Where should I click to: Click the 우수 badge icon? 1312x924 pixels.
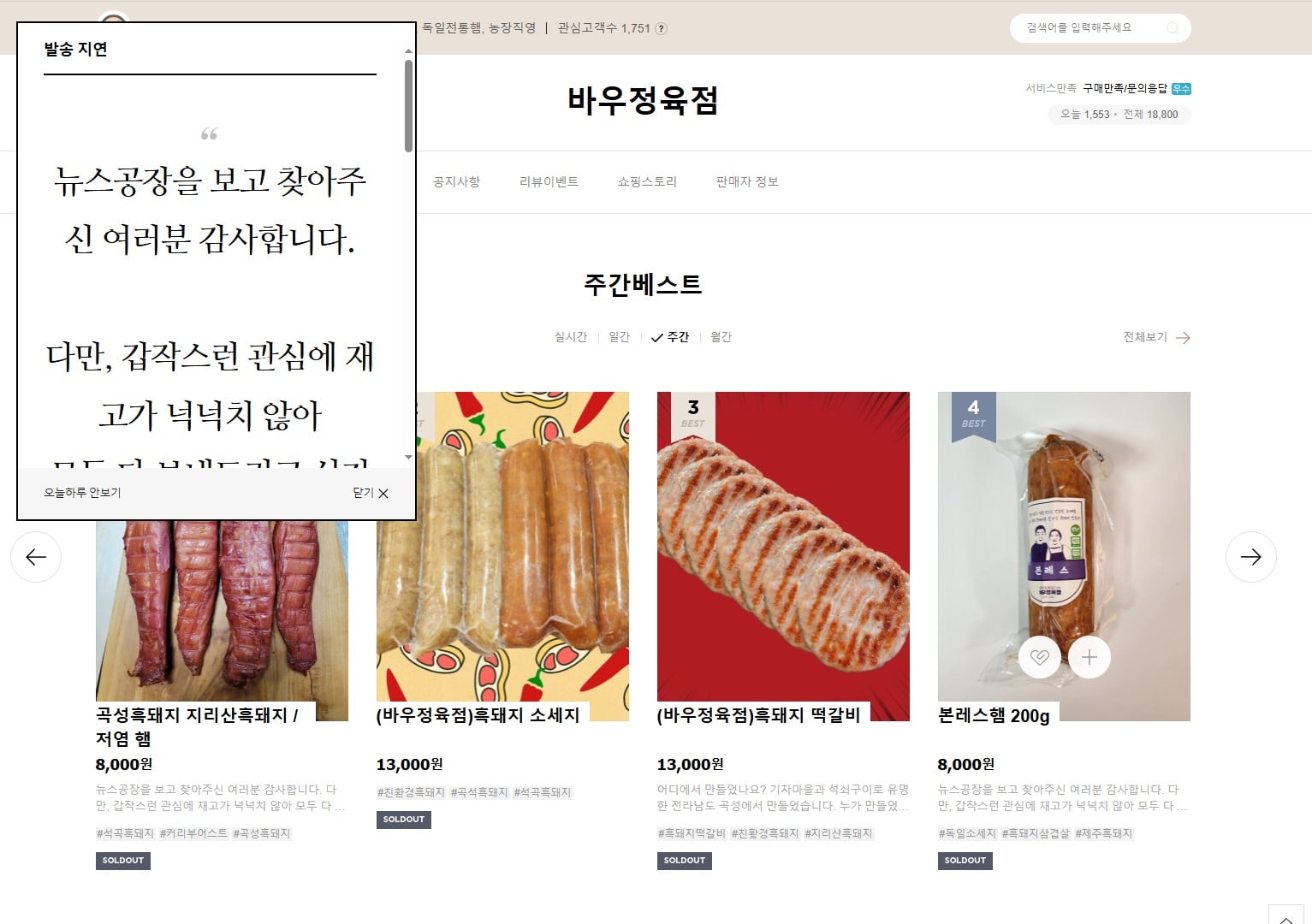tap(1181, 89)
